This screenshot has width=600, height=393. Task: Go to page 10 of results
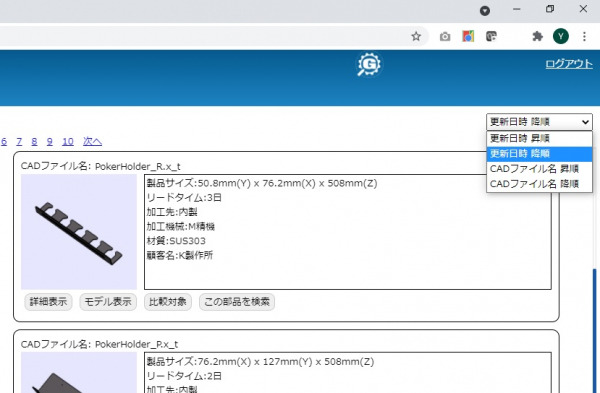click(x=68, y=142)
